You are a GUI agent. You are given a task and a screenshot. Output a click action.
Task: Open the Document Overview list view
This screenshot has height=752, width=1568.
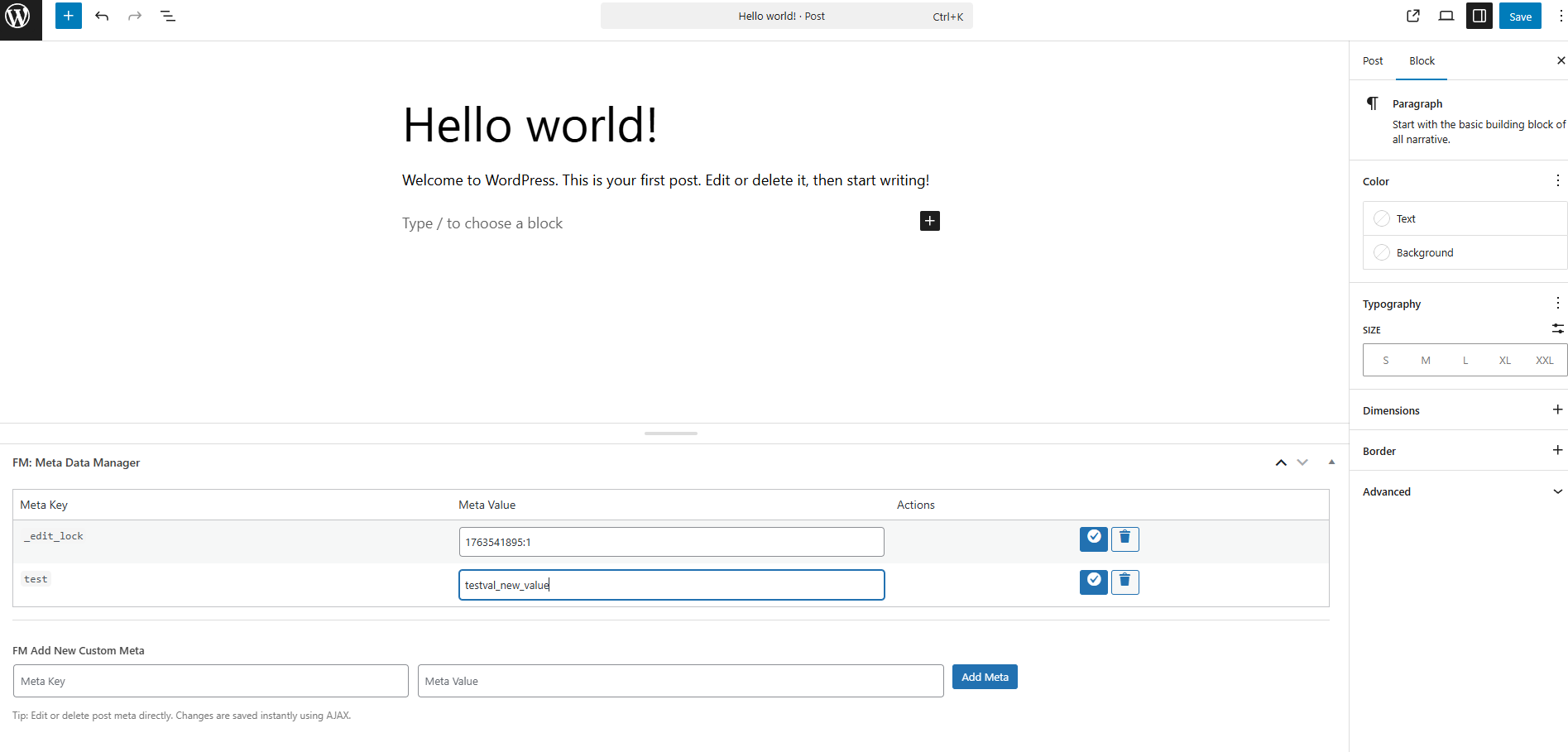[x=168, y=16]
